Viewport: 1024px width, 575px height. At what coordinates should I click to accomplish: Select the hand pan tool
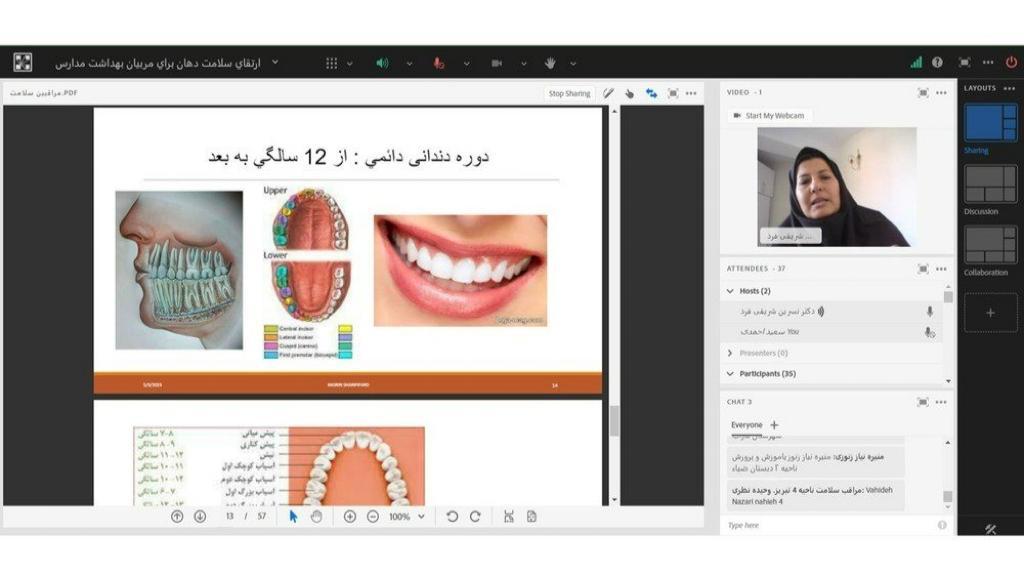[315, 516]
